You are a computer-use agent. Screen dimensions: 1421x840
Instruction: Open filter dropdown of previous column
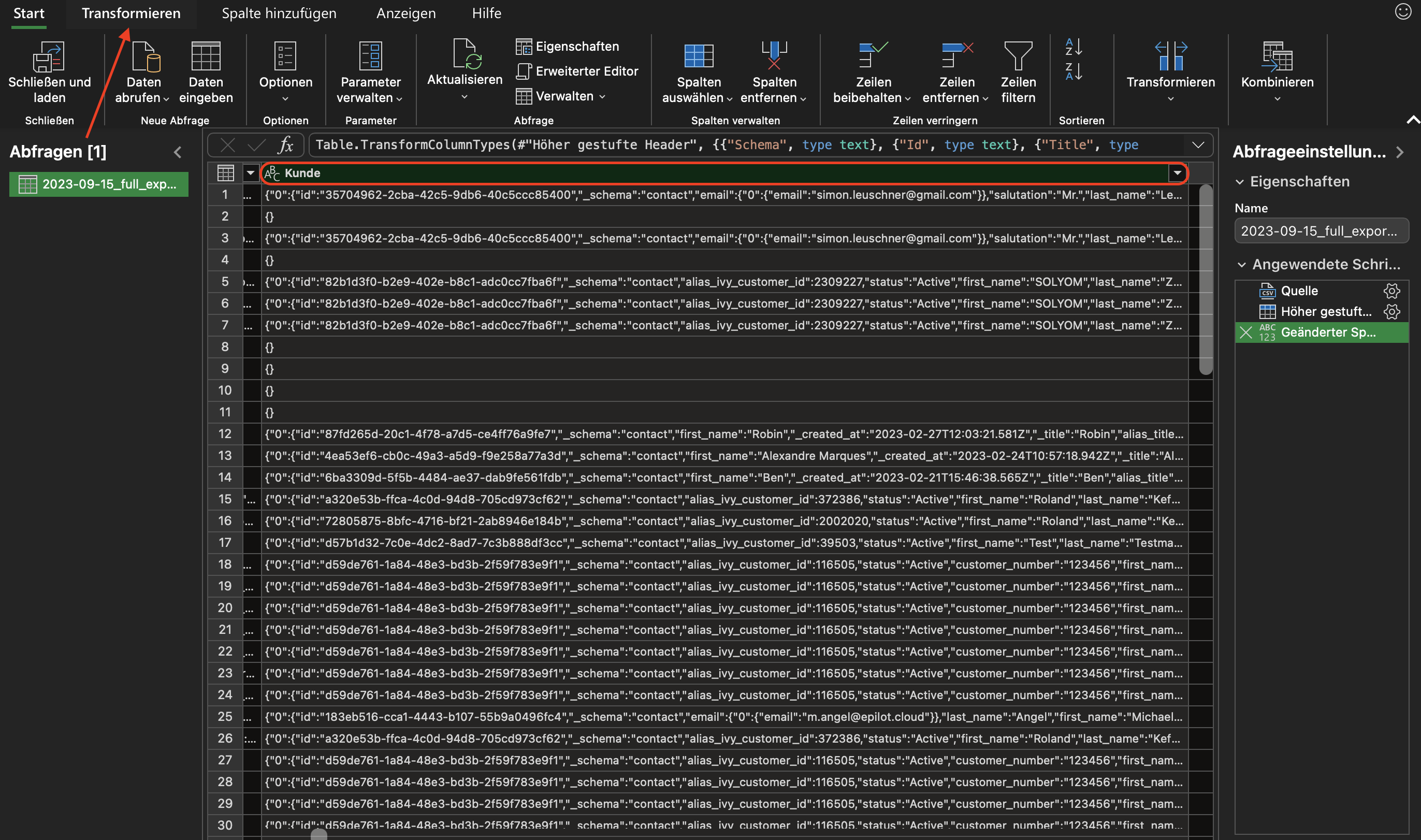[x=250, y=173]
